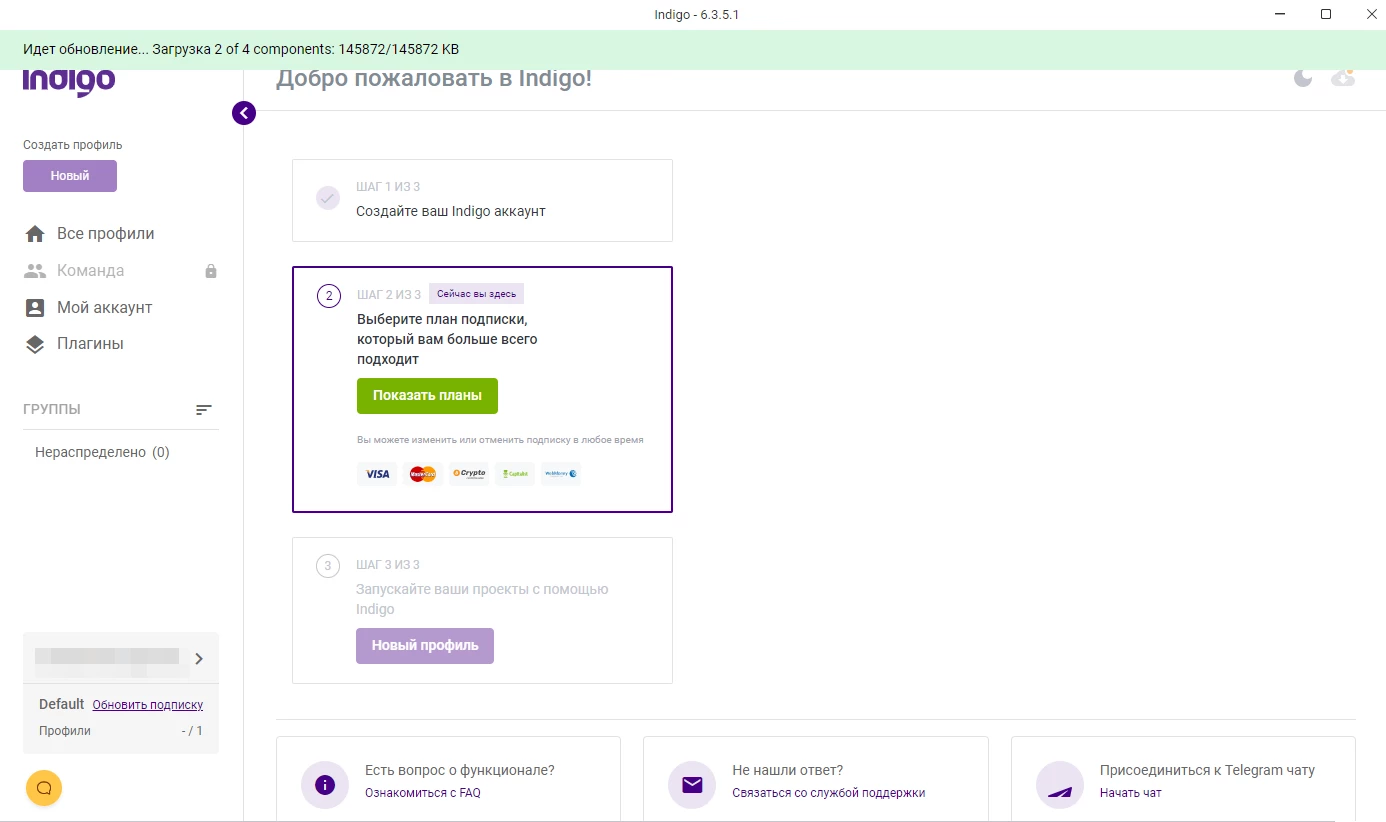Click the info icon in the FAQ card
Image resolution: width=1386 pixels, height=822 pixels.
tap(325, 785)
